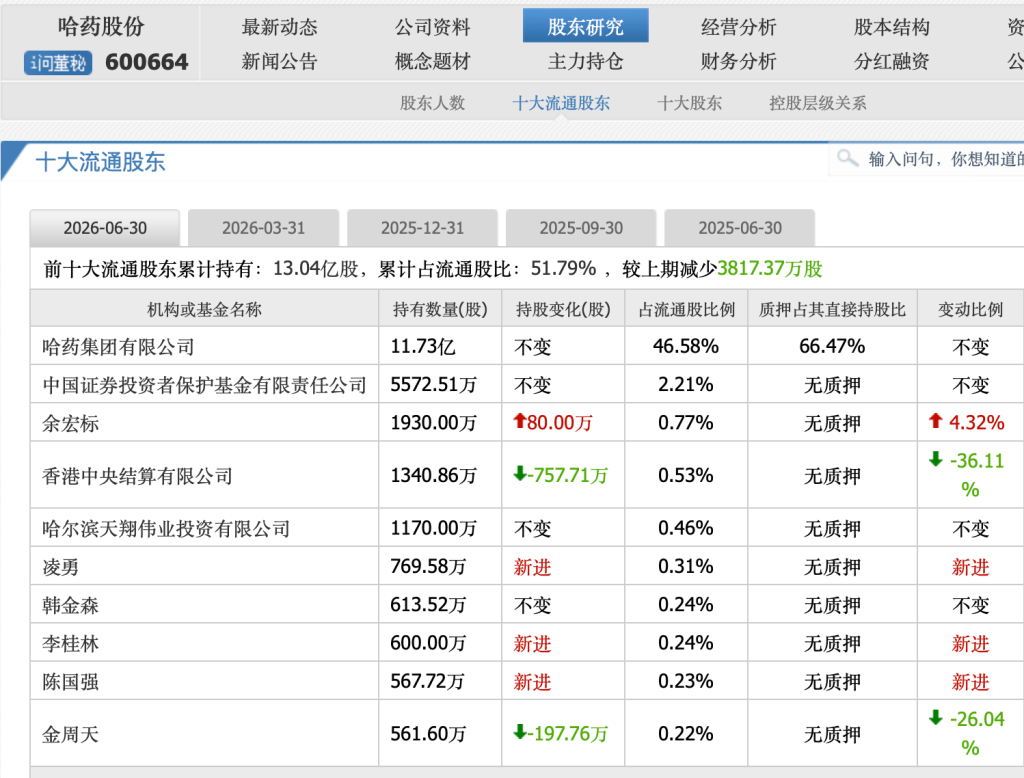Click the green 3817.37万股 value
1024x778 pixels.
[770, 268]
